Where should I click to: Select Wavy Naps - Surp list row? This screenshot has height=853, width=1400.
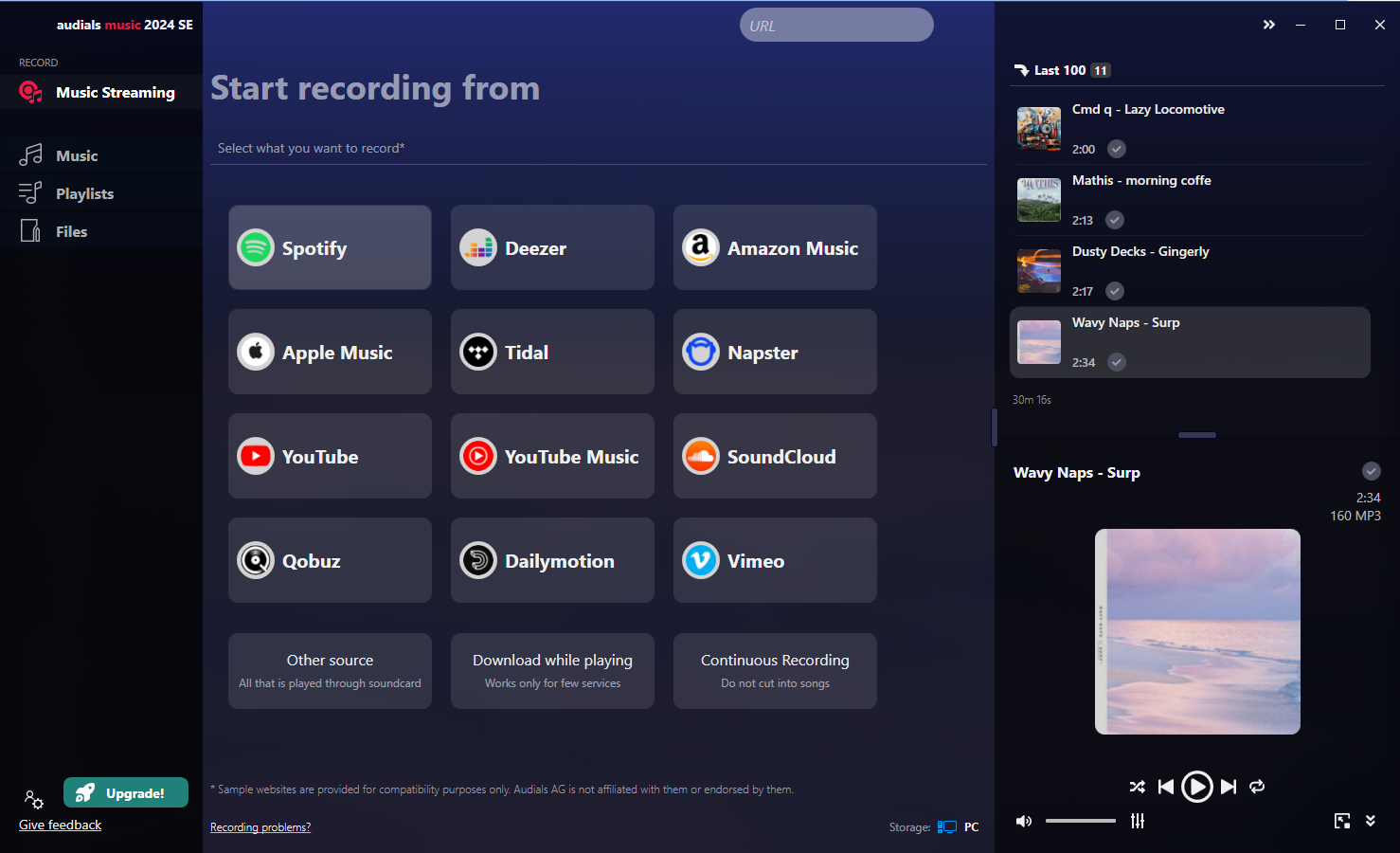pyautogui.click(x=1190, y=342)
